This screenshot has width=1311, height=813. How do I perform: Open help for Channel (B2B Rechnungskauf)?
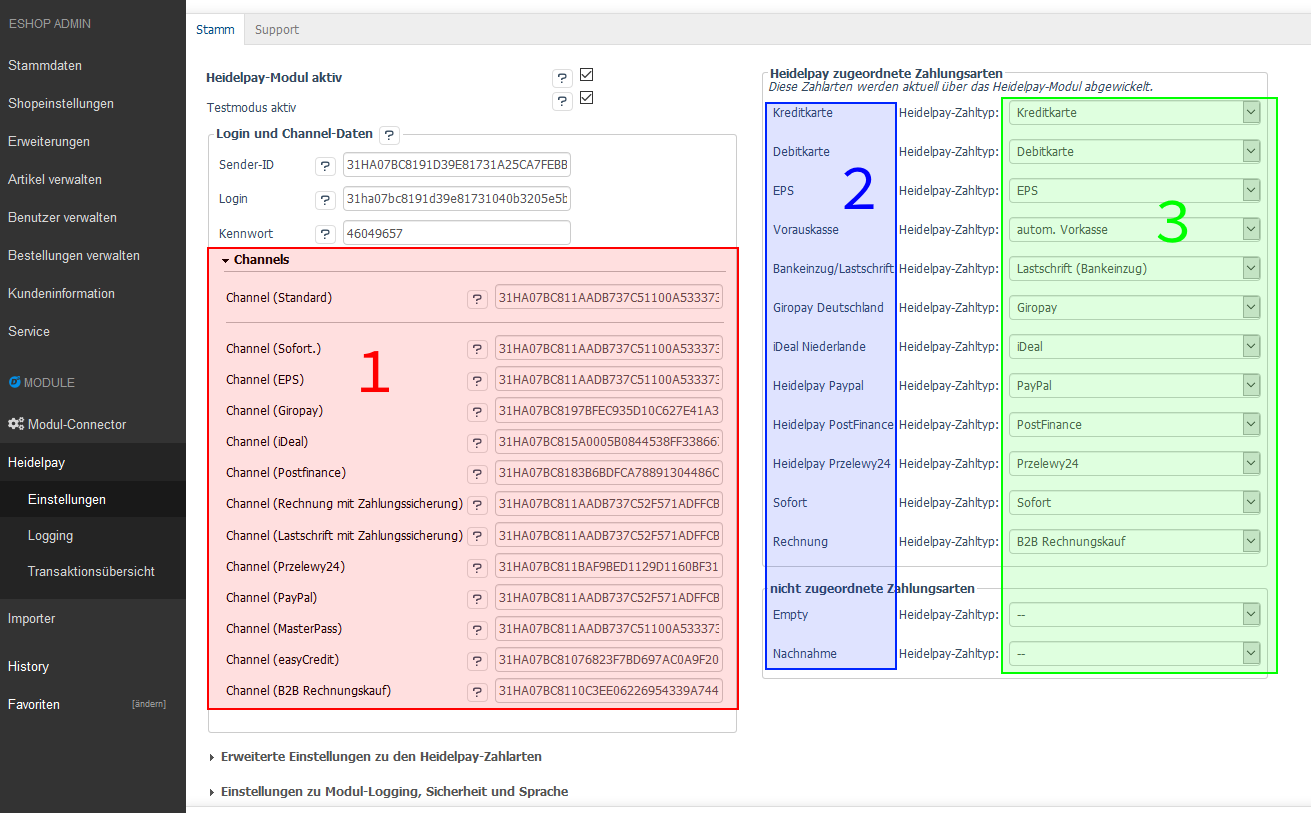(477, 691)
